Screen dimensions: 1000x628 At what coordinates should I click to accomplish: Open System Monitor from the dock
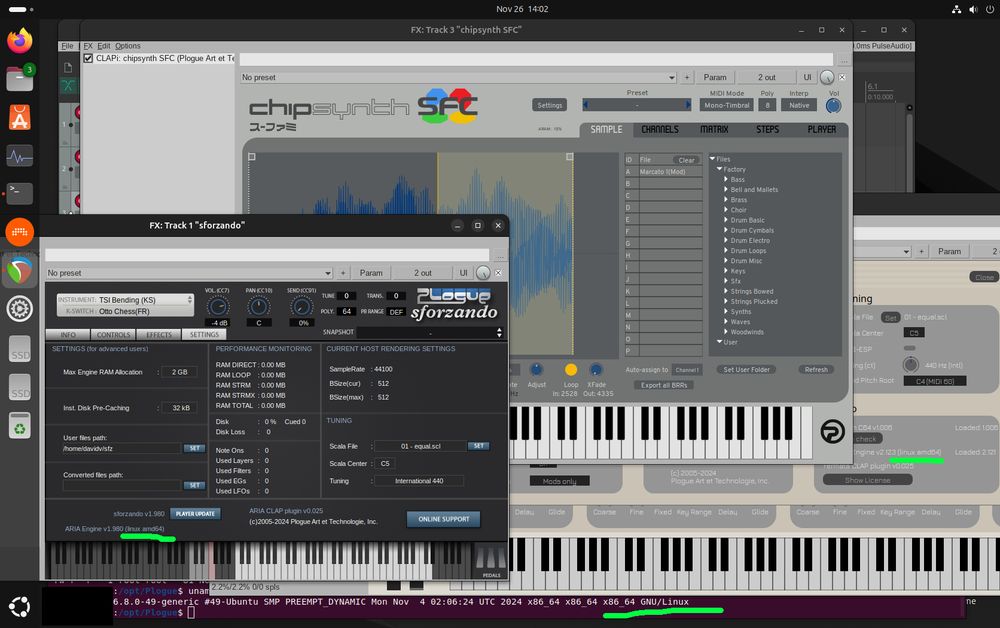point(20,156)
